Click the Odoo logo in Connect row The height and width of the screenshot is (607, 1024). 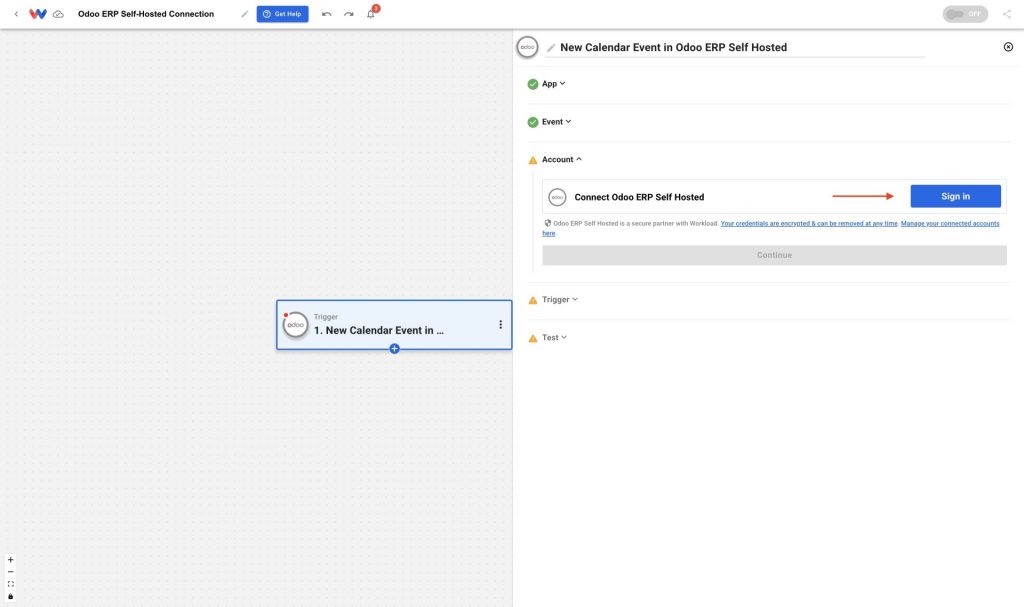tap(557, 197)
